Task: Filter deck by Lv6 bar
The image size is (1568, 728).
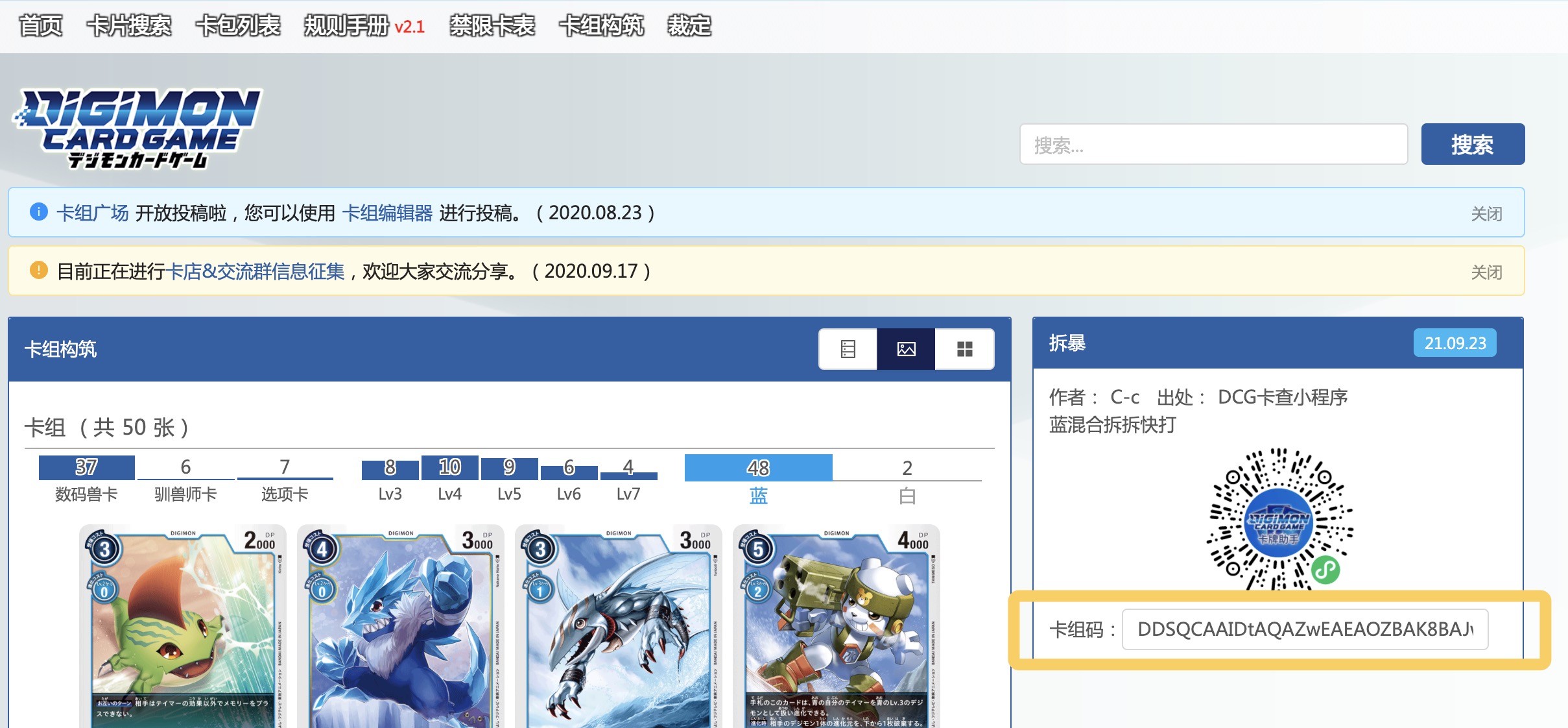Action: pyautogui.click(x=569, y=479)
